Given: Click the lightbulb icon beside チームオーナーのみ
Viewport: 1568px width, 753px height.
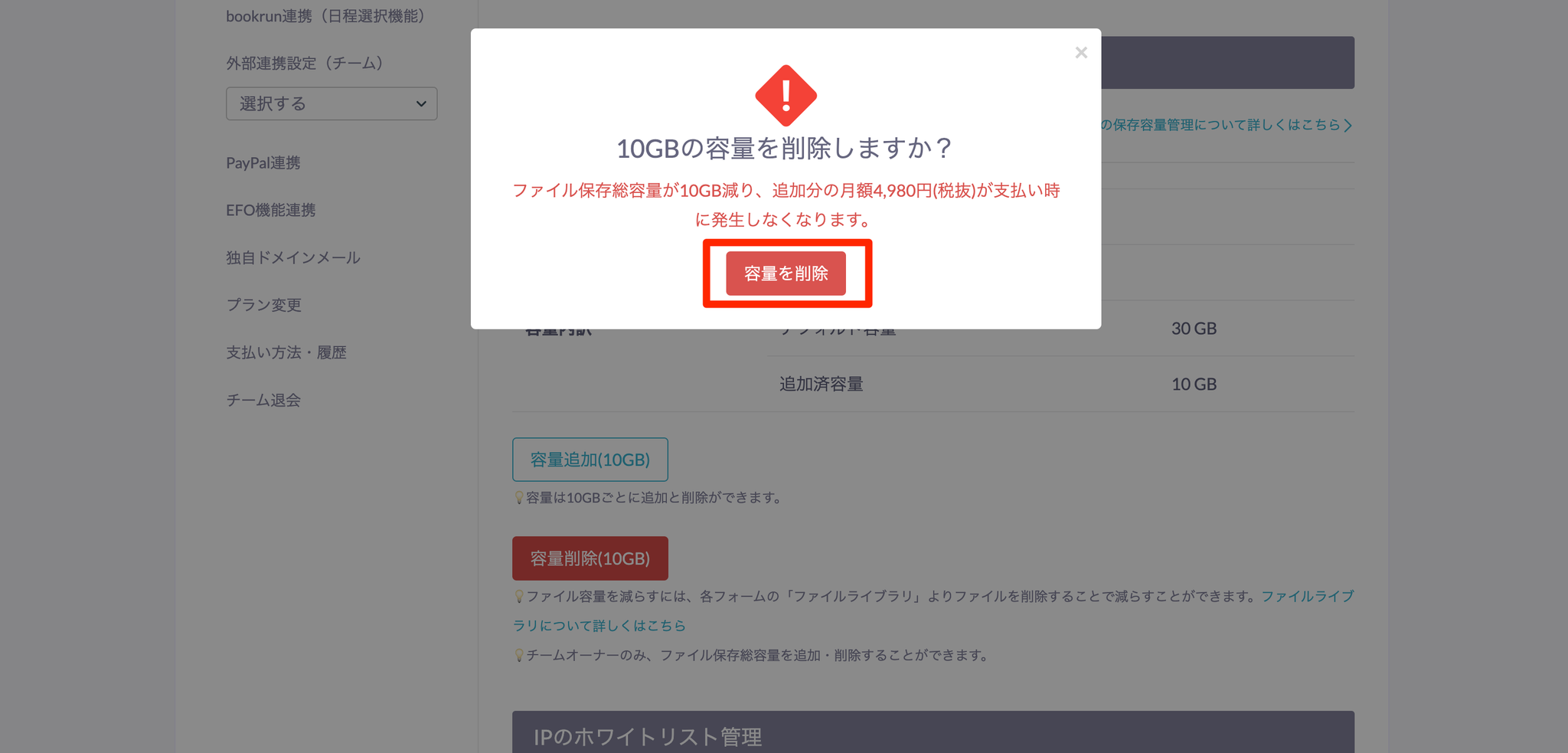Looking at the screenshot, I should [x=519, y=656].
